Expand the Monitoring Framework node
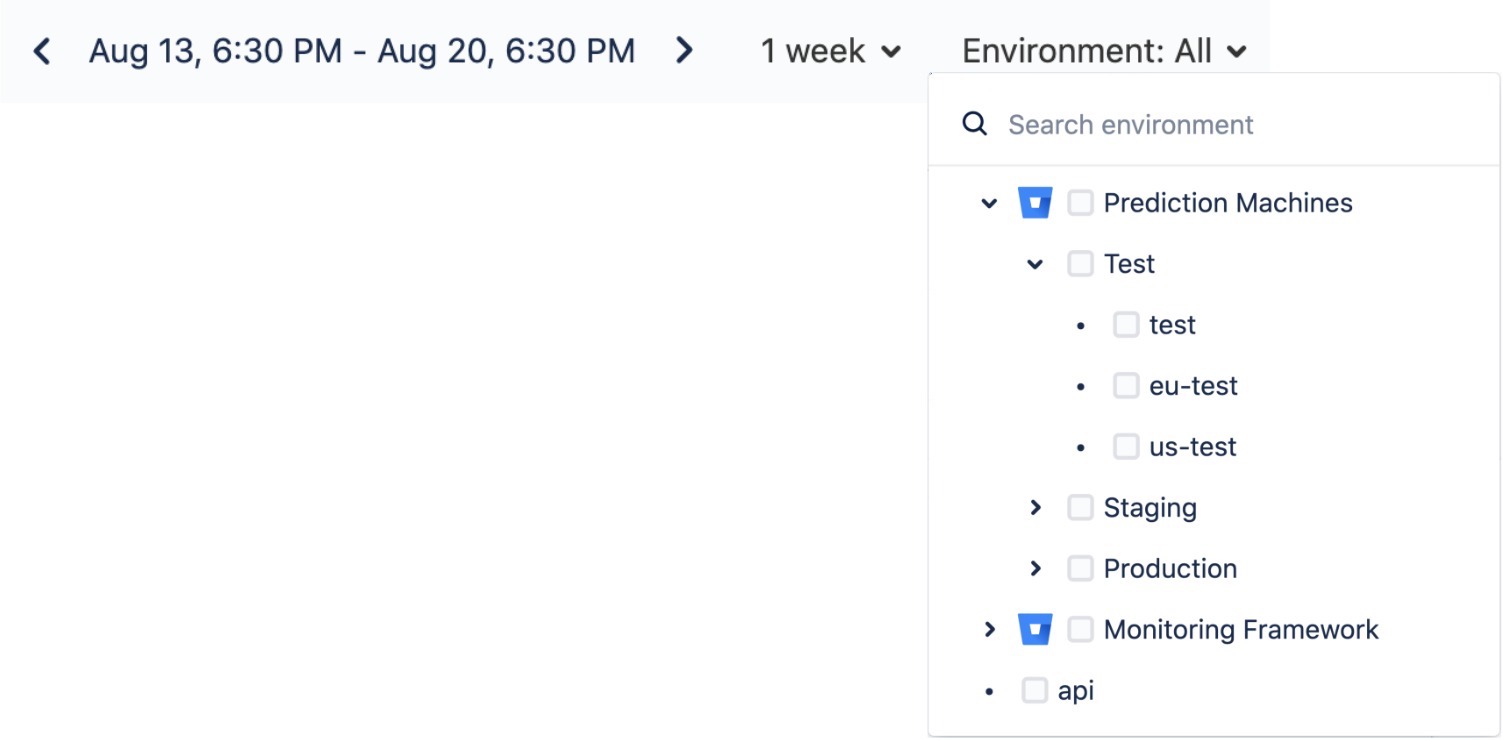 [989, 629]
